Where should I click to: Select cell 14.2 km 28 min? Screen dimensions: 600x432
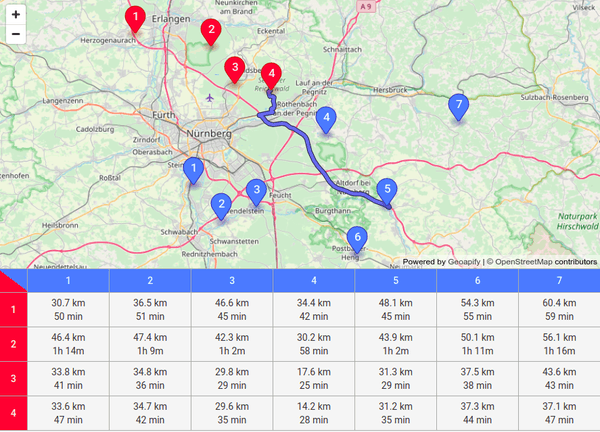314,413
